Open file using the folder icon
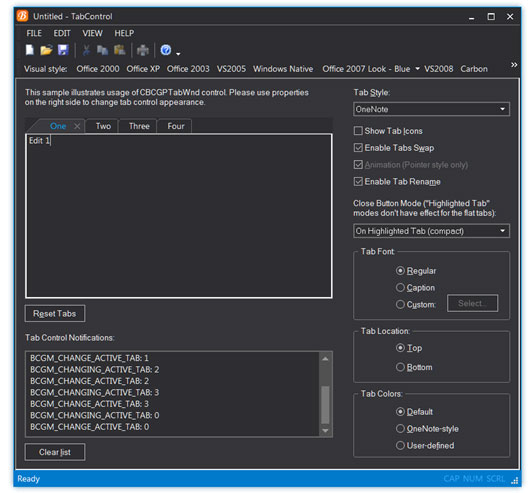The image size is (529, 493). coord(46,50)
